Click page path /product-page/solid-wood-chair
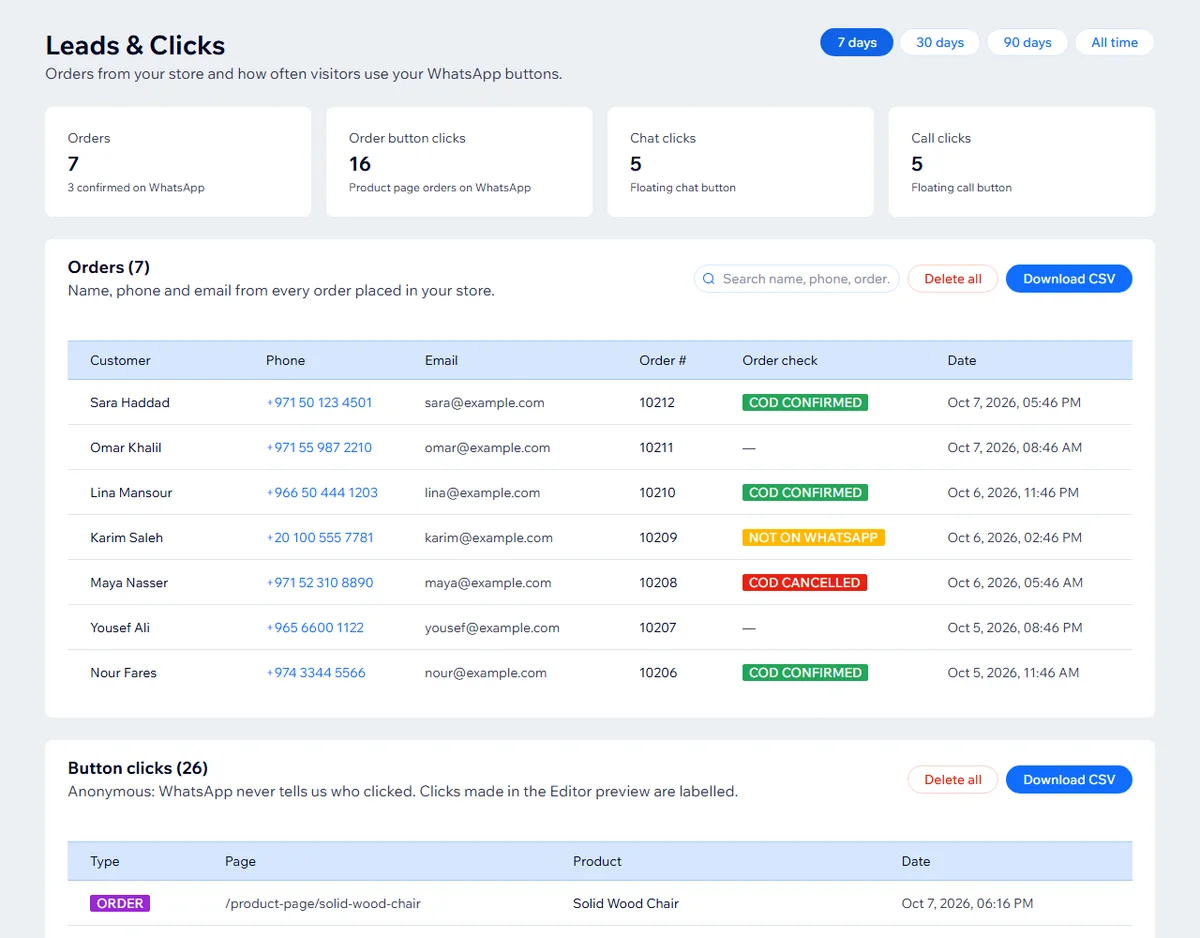This screenshot has width=1200, height=938. [x=323, y=904]
